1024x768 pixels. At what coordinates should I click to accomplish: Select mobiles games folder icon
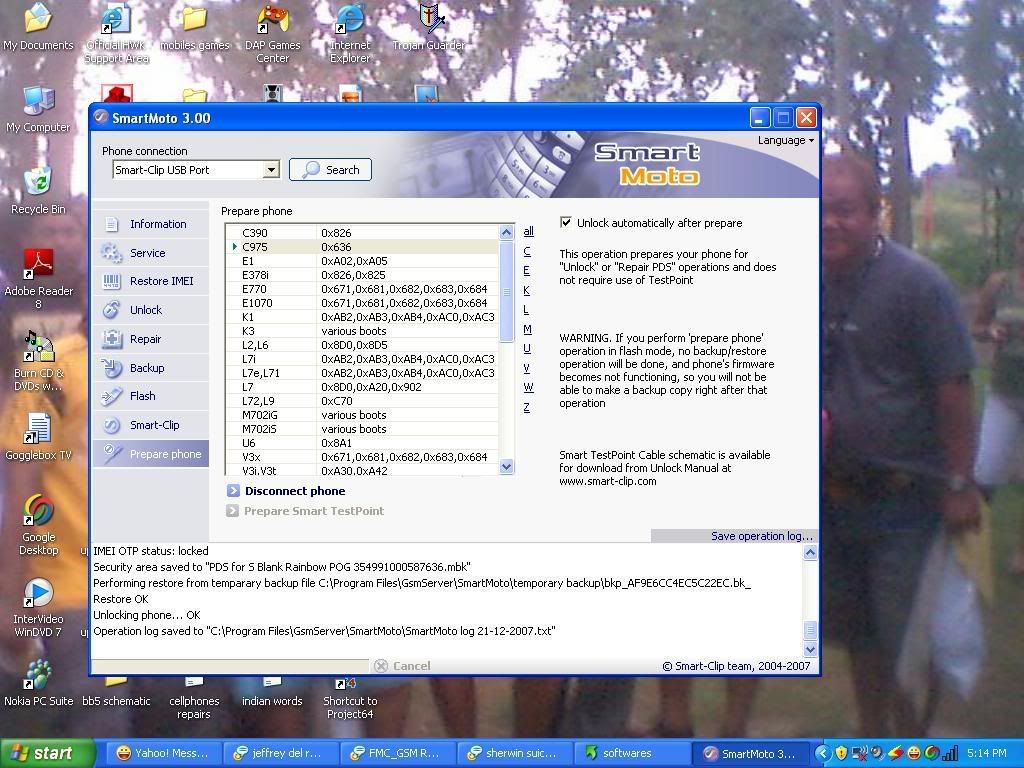[195, 27]
